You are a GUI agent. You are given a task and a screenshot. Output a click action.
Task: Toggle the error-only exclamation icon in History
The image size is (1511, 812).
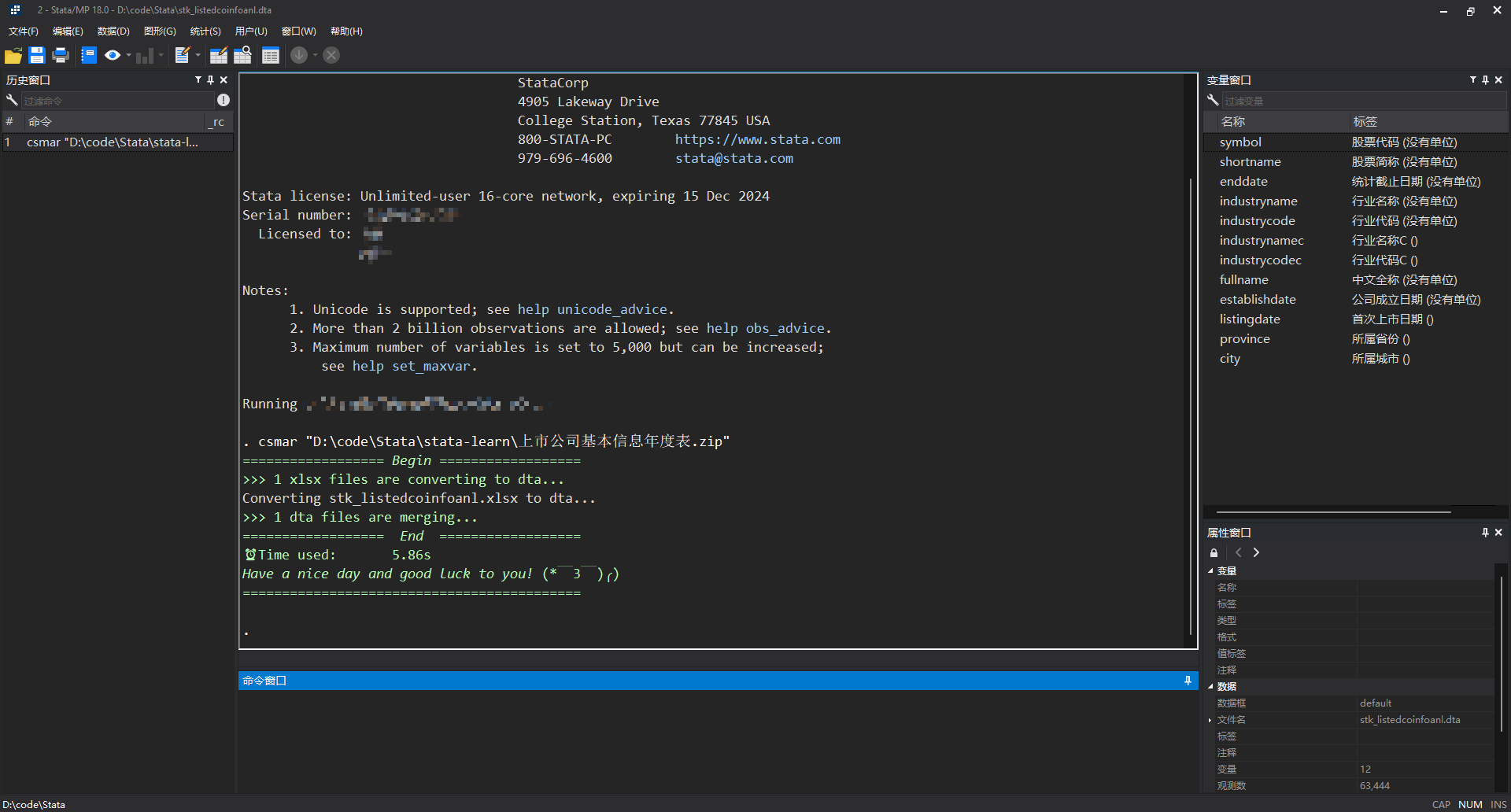pyautogui.click(x=224, y=100)
